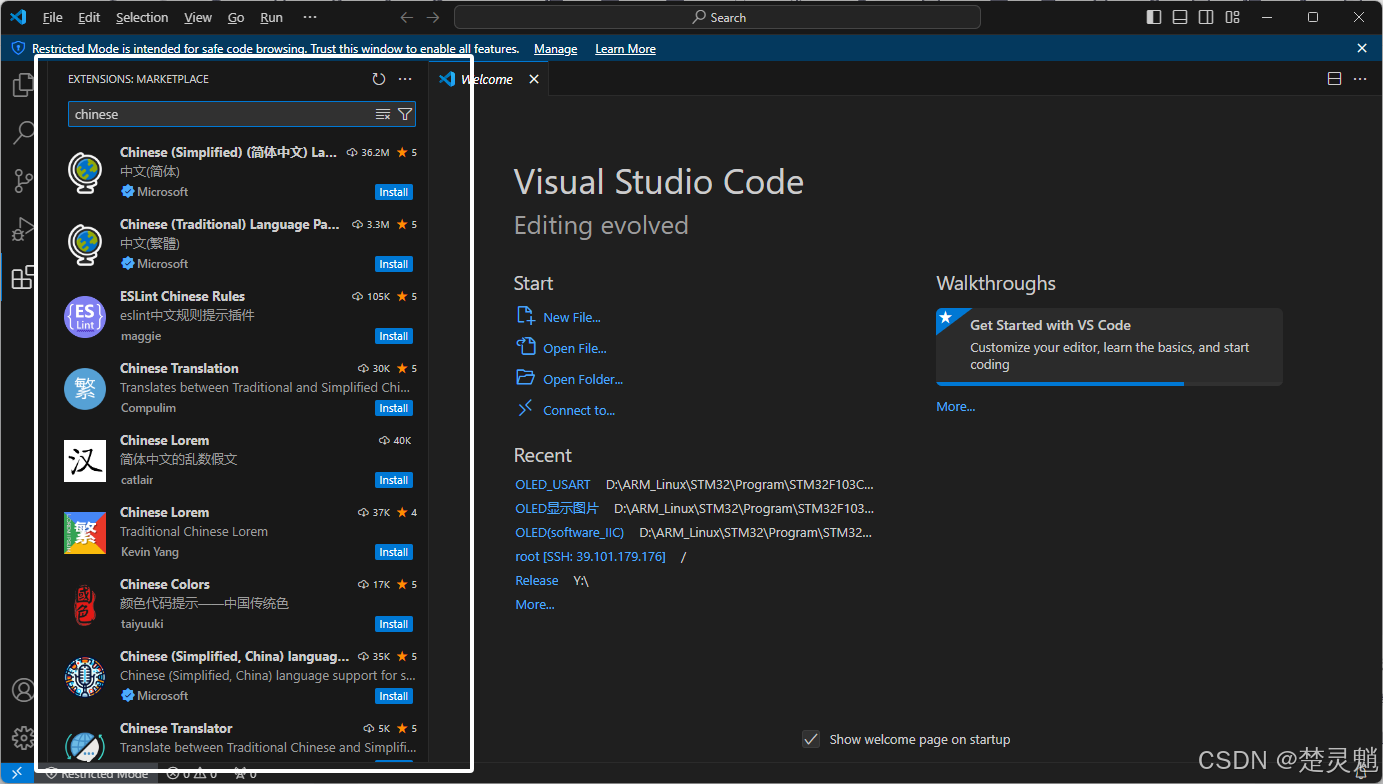Screen dimensions: 1383x784
Task: Open the Search view in activity bar
Action: point(23,133)
